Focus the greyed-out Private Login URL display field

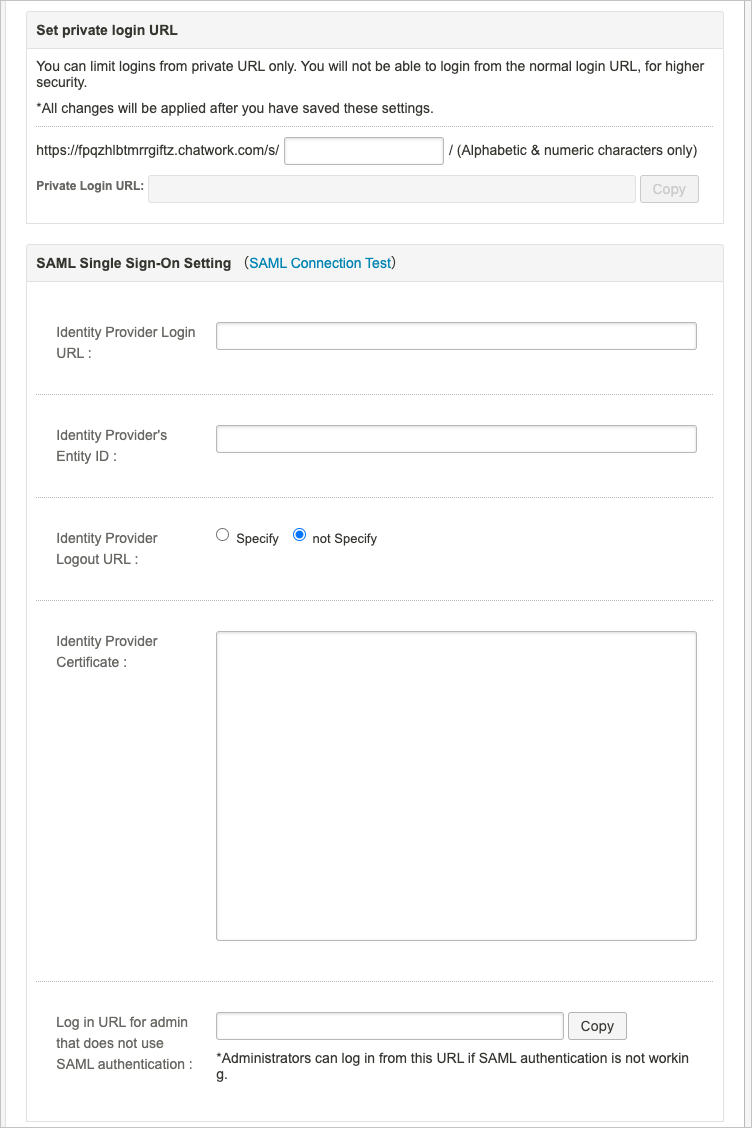click(390, 188)
